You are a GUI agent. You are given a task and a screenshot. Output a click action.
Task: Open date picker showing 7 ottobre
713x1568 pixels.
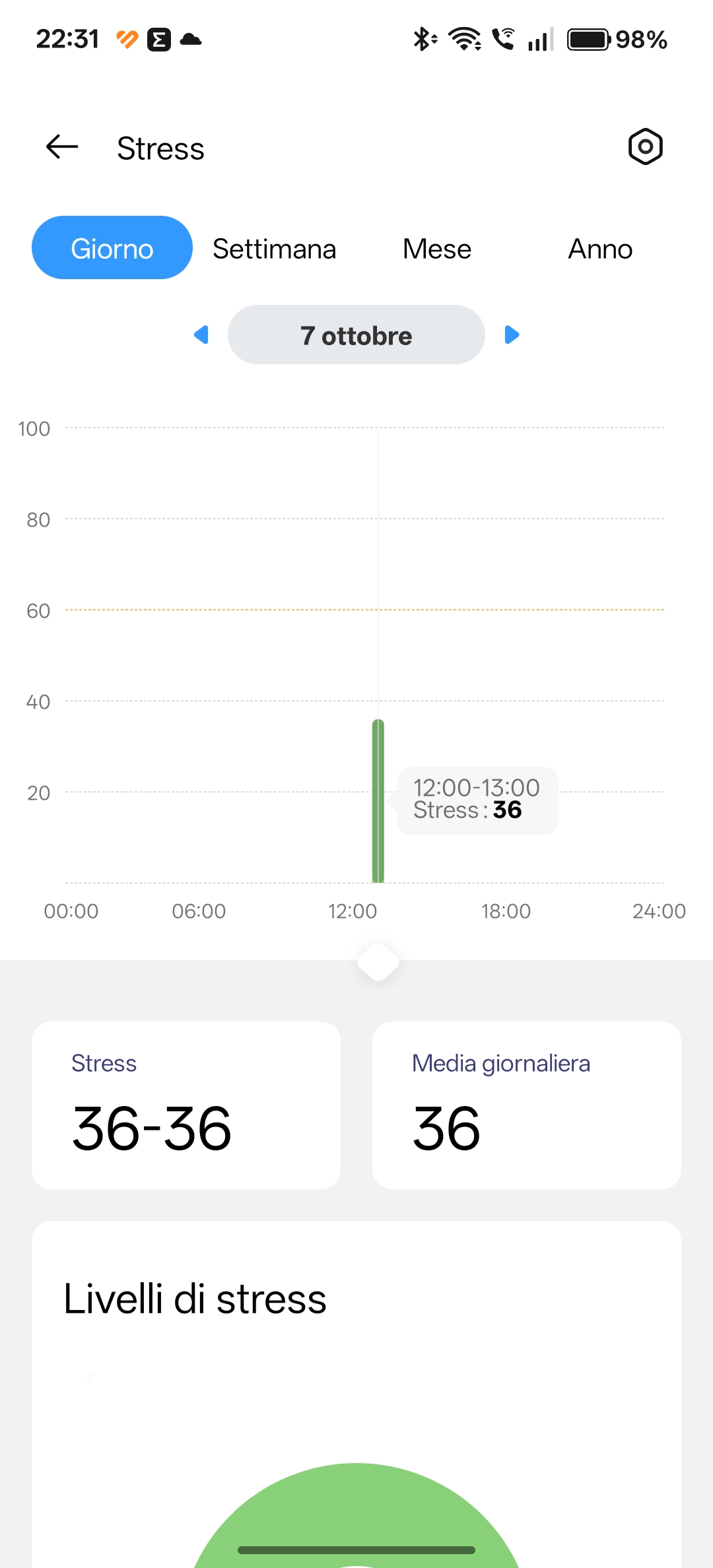tap(356, 335)
